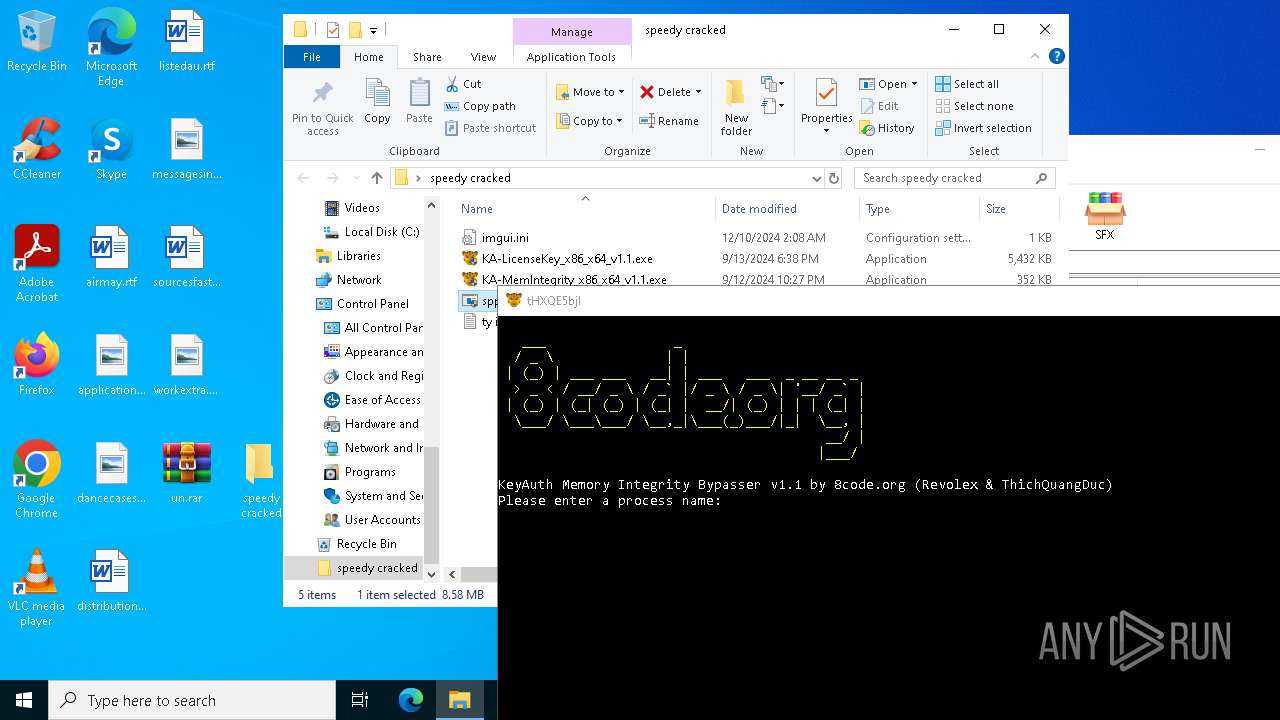1280x720 pixels.
Task: Click Select none in the ribbon
Action: 974,106
